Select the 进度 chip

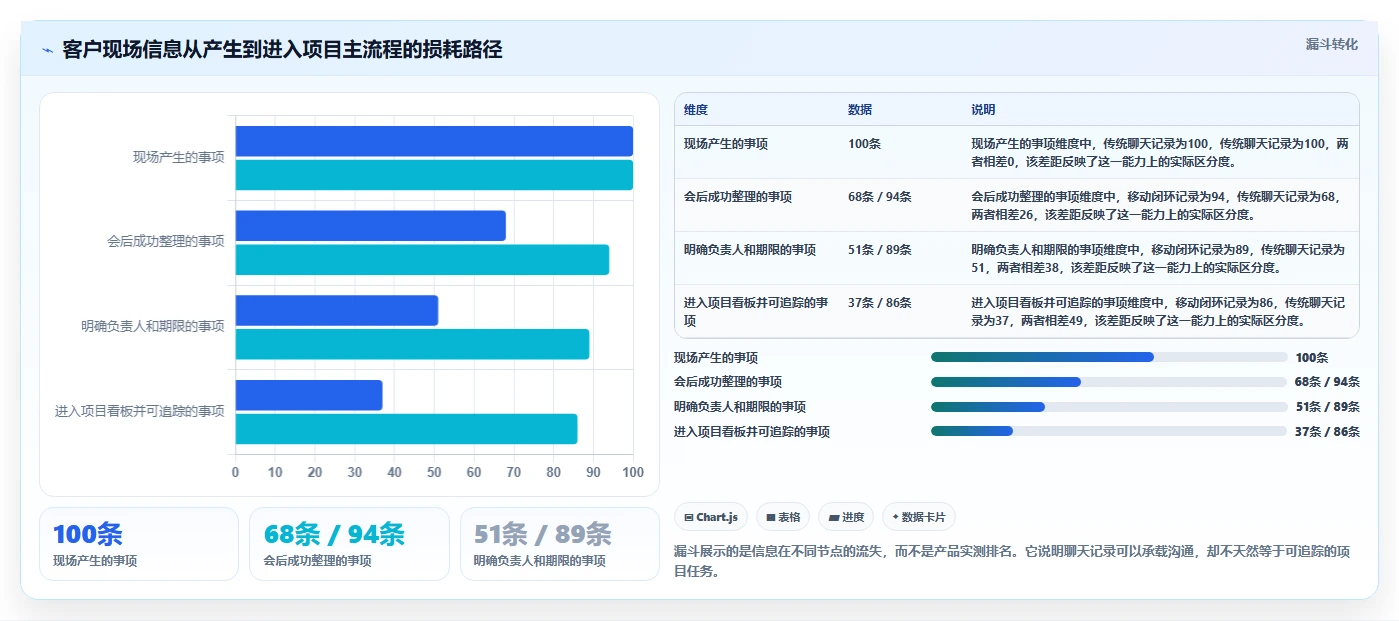846,517
